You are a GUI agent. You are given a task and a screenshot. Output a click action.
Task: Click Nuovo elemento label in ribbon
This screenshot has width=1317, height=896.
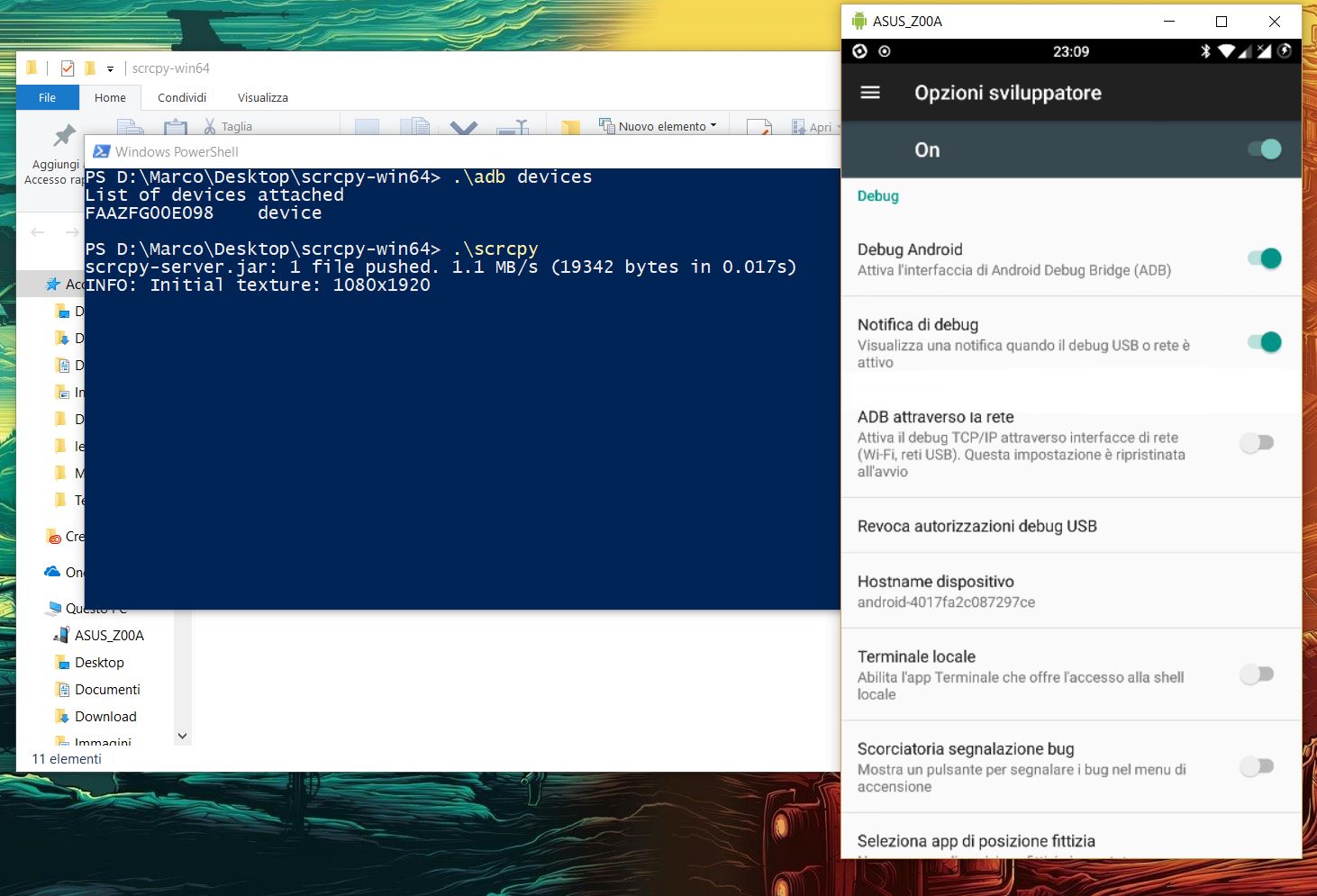(662, 126)
